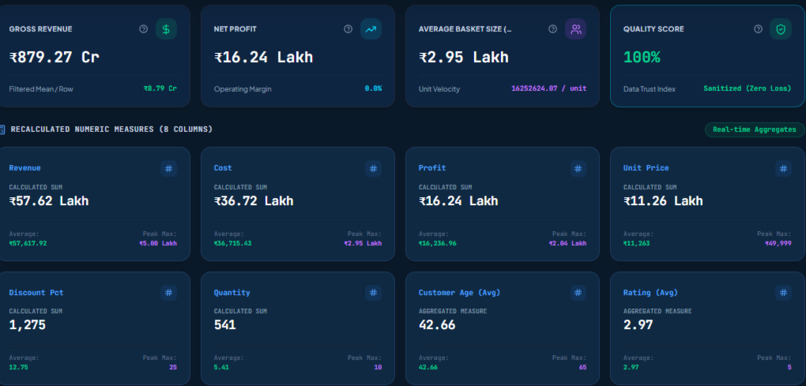Select the Rating (Avg) title
The height and width of the screenshot is (386, 806).
pos(650,292)
